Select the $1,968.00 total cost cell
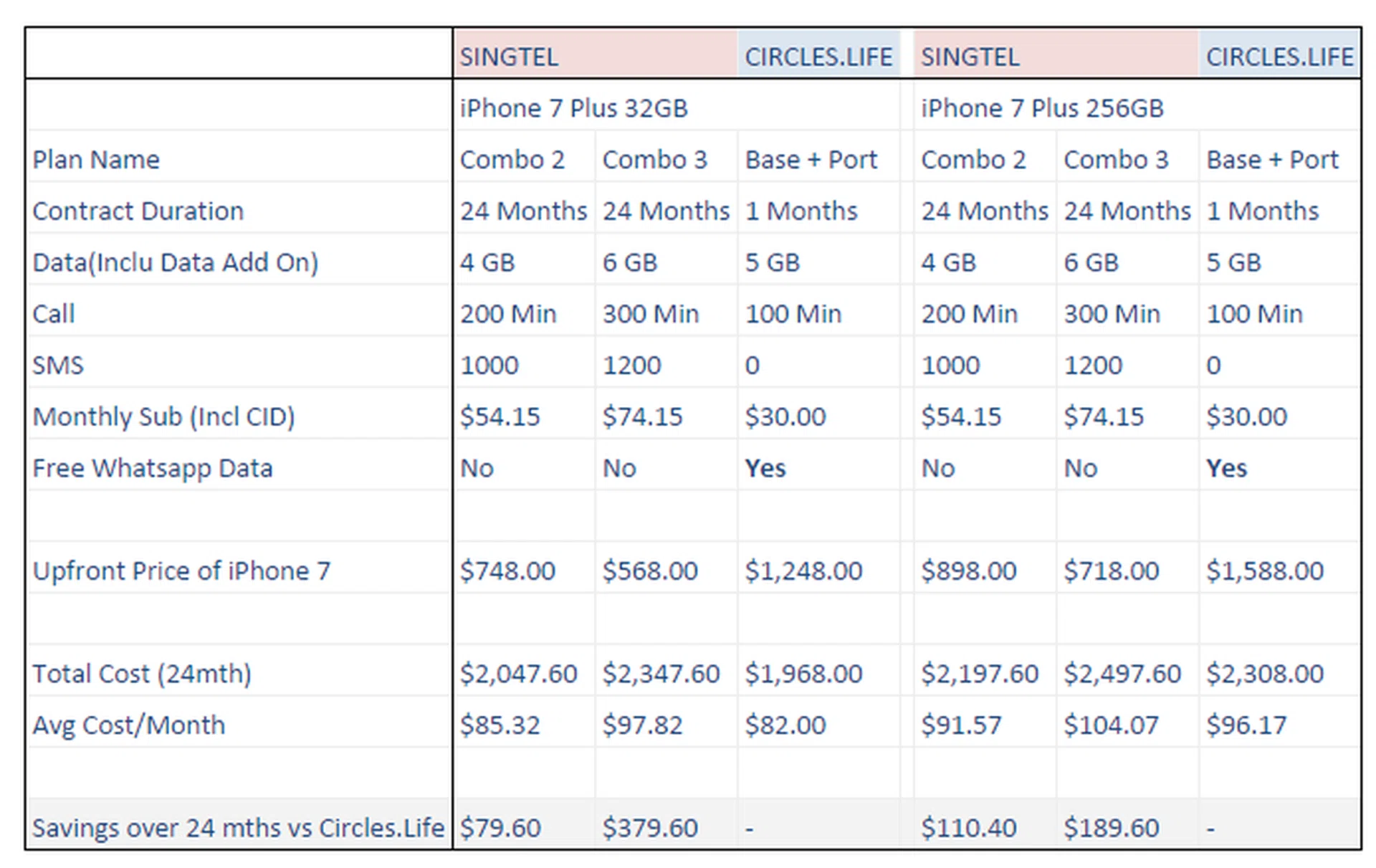The image size is (1376, 868). pos(803,674)
